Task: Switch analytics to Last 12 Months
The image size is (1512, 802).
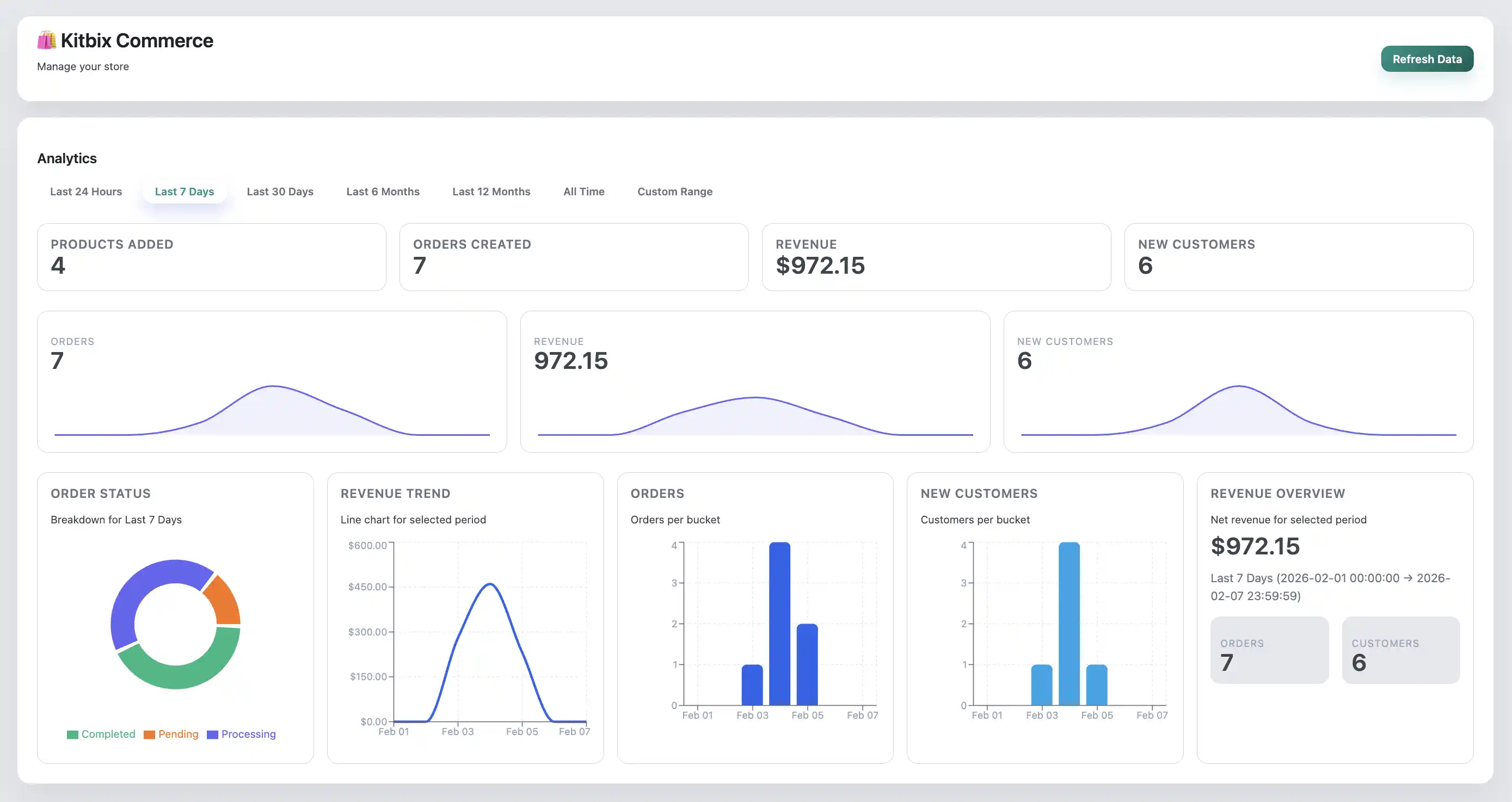Action: pyautogui.click(x=491, y=192)
